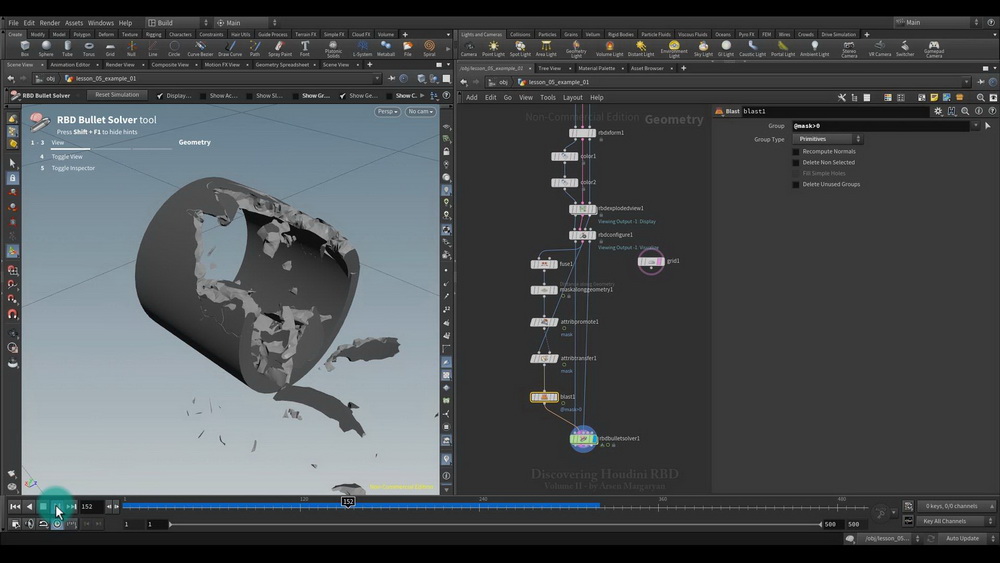This screenshot has height=563, width=1000.
Task: Select the Null shelf tool
Action: point(131,48)
